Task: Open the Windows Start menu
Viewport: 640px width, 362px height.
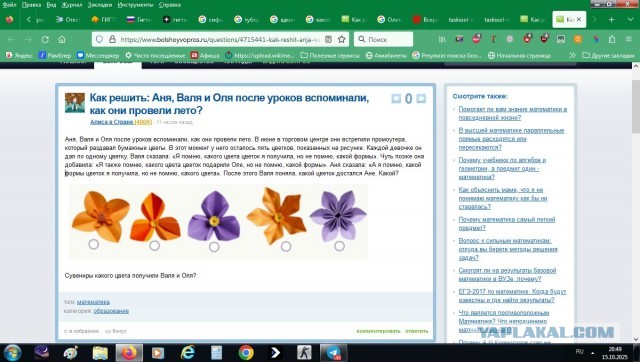Action: coord(13,352)
